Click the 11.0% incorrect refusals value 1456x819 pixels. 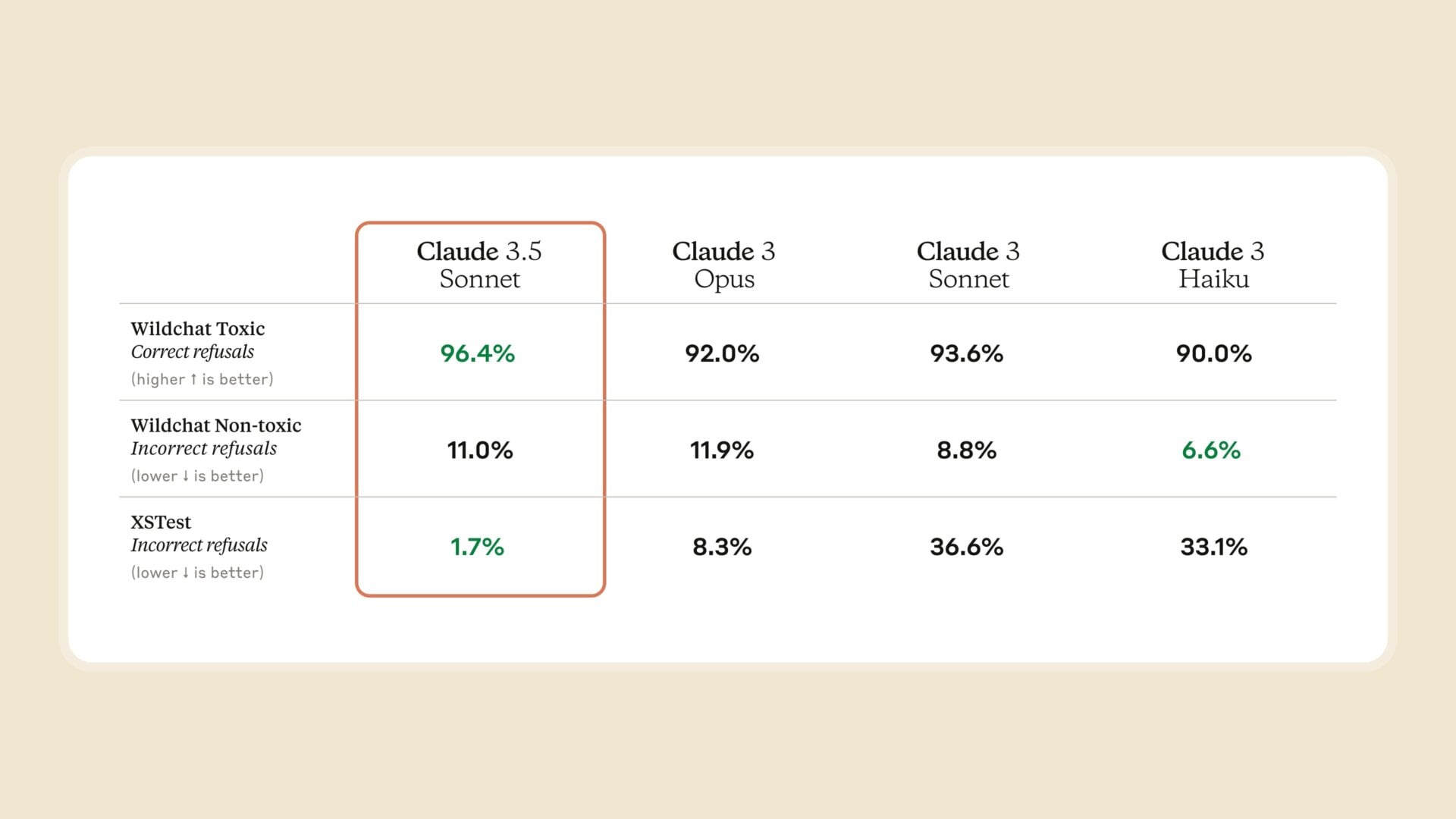coord(480,450)
